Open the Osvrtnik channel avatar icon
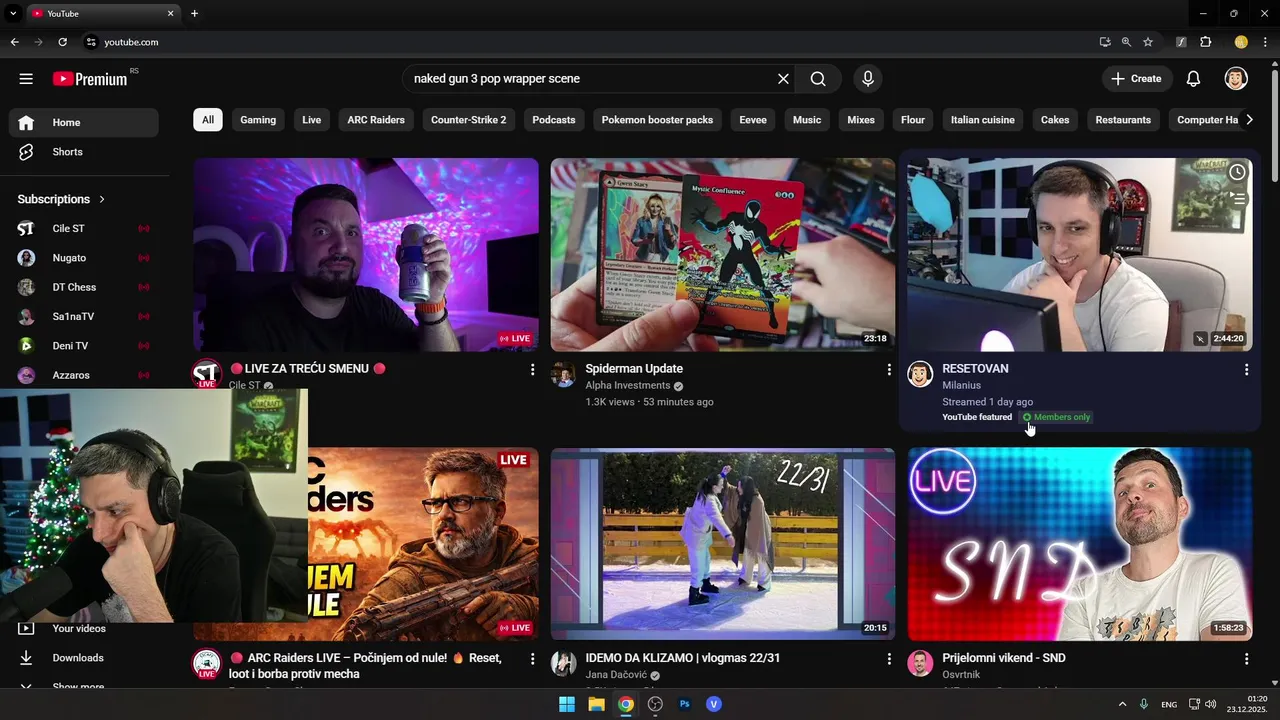 click(920, 663)
